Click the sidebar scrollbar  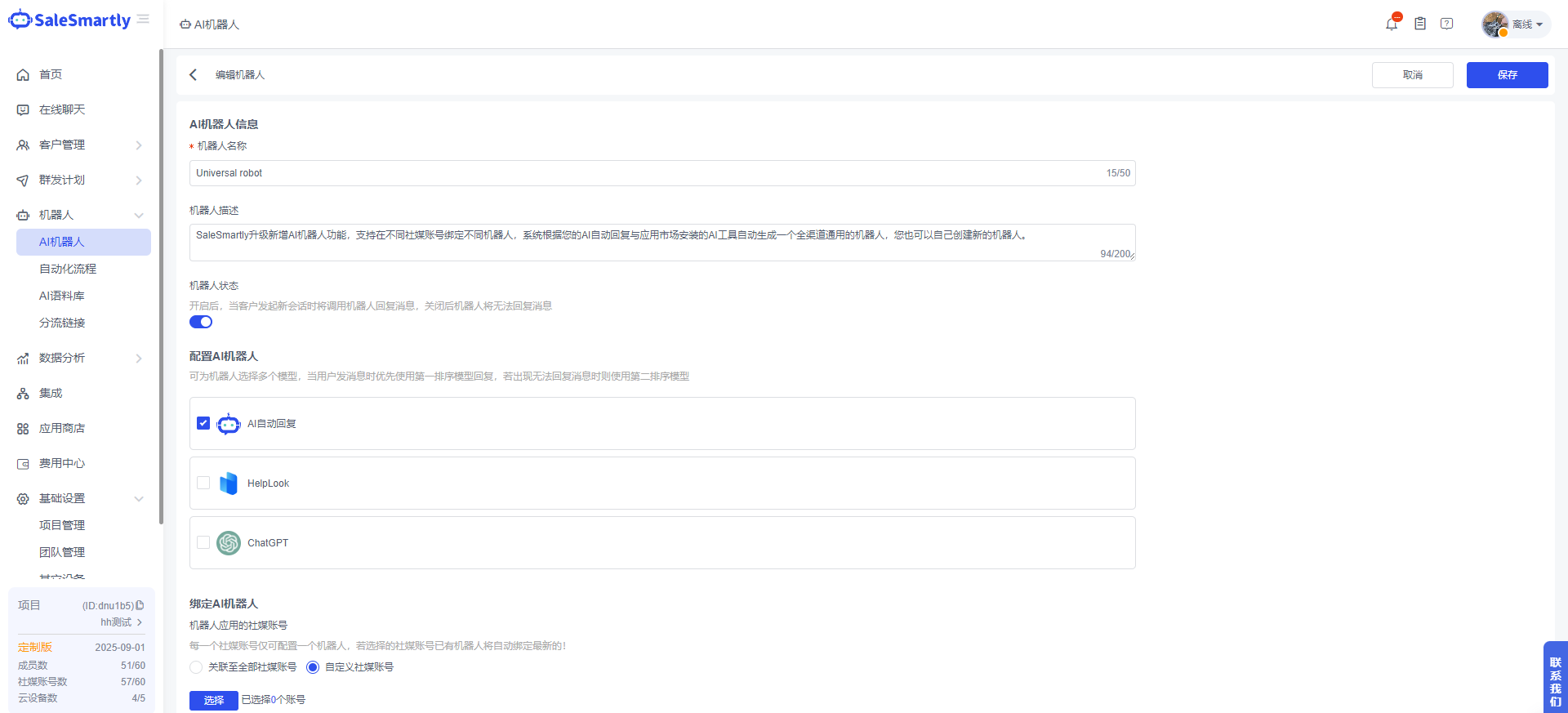click(161, 286)
